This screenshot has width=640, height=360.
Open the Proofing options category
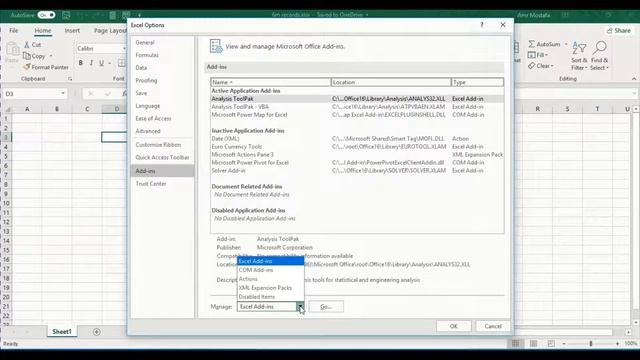162,80
